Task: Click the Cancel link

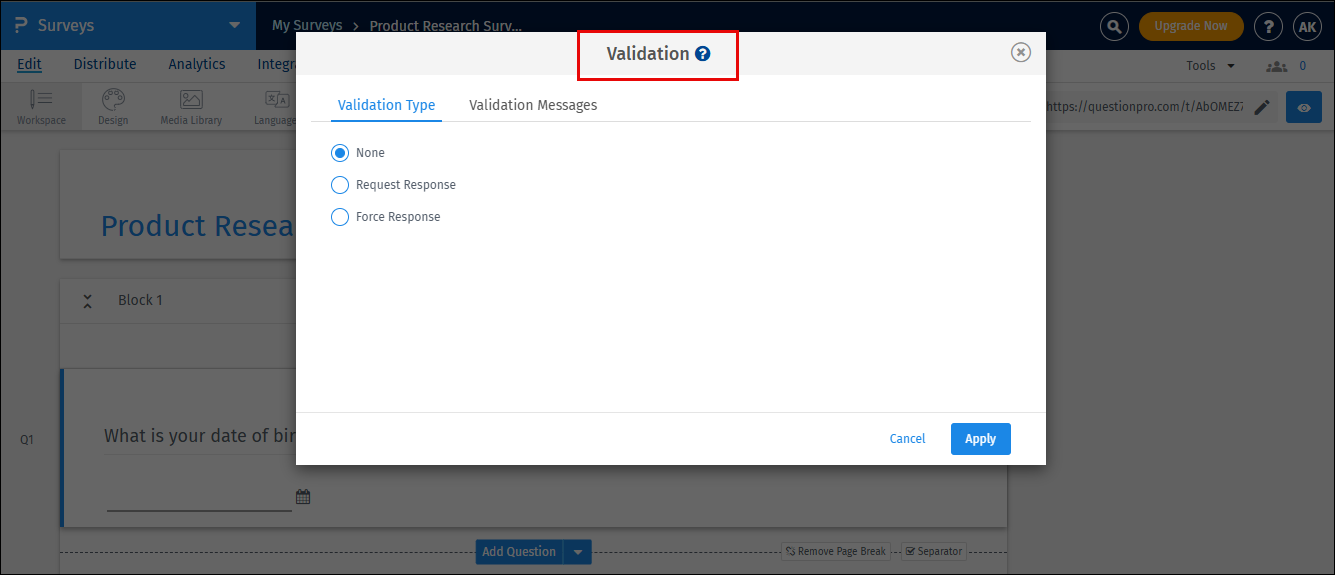Action: tap(907, 439)
